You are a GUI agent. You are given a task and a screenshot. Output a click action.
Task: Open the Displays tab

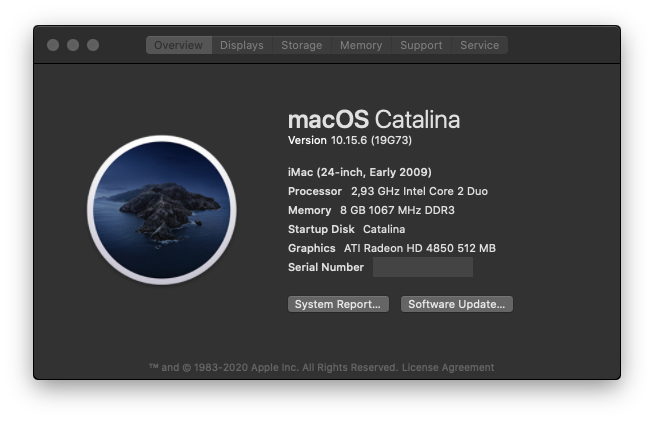coord(242,45)
